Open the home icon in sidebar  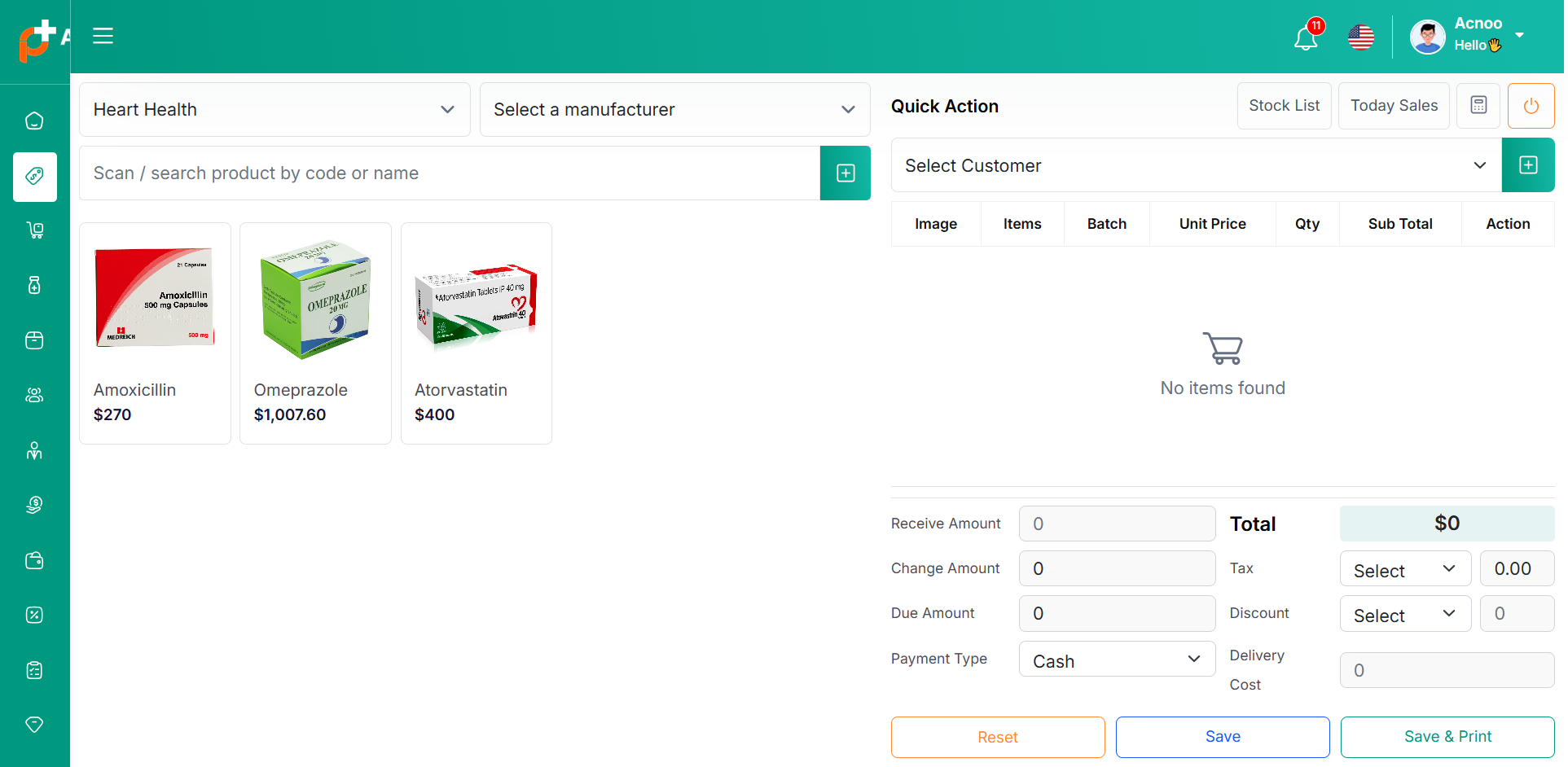(x=34, y=121)
